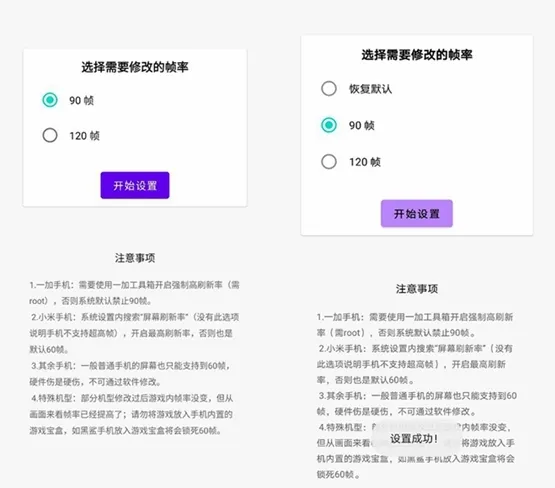The width and height of the screenshot is (555, 488).
Task: Click the 恢复默认 label text
Action: pos(370,89)
